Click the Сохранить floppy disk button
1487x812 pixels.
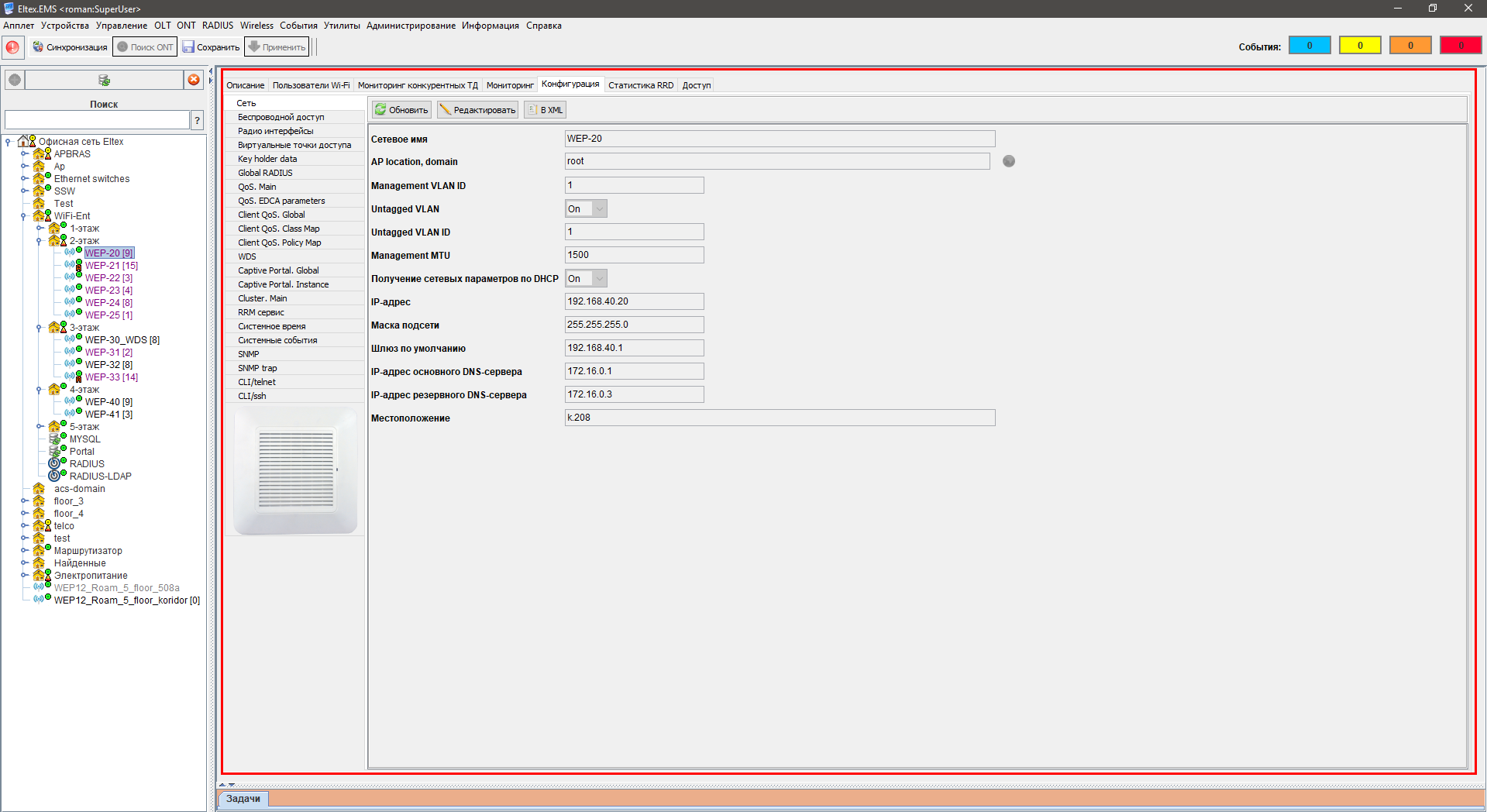(211, 47)
